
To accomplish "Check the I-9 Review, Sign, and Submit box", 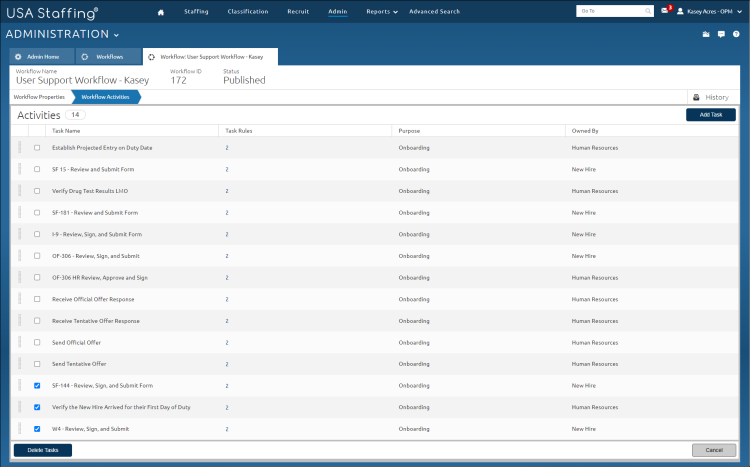I will [37, 234].
